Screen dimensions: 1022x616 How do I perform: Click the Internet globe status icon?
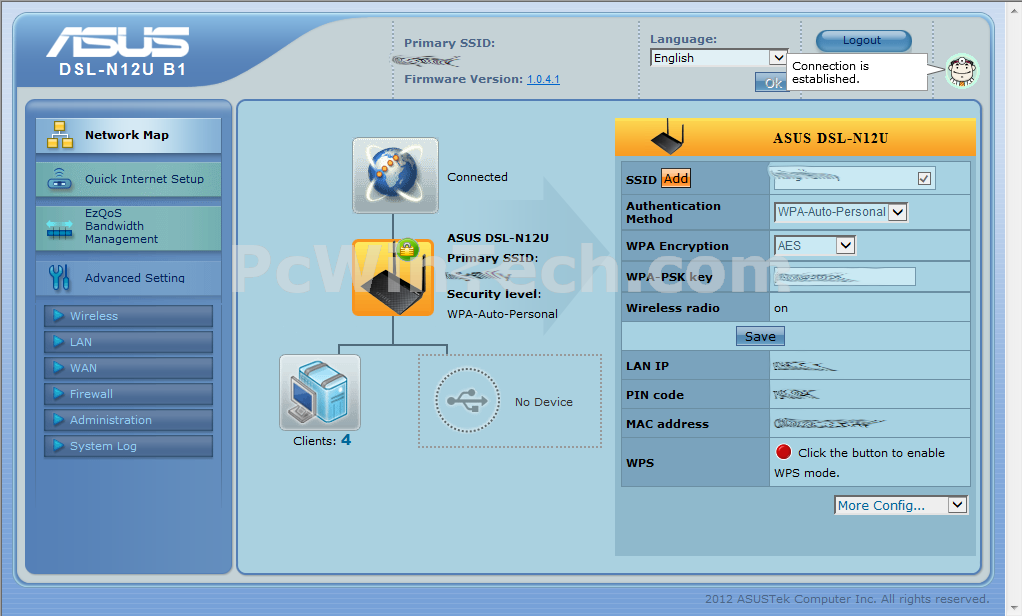pyautogui.click(x=396, y=175)
